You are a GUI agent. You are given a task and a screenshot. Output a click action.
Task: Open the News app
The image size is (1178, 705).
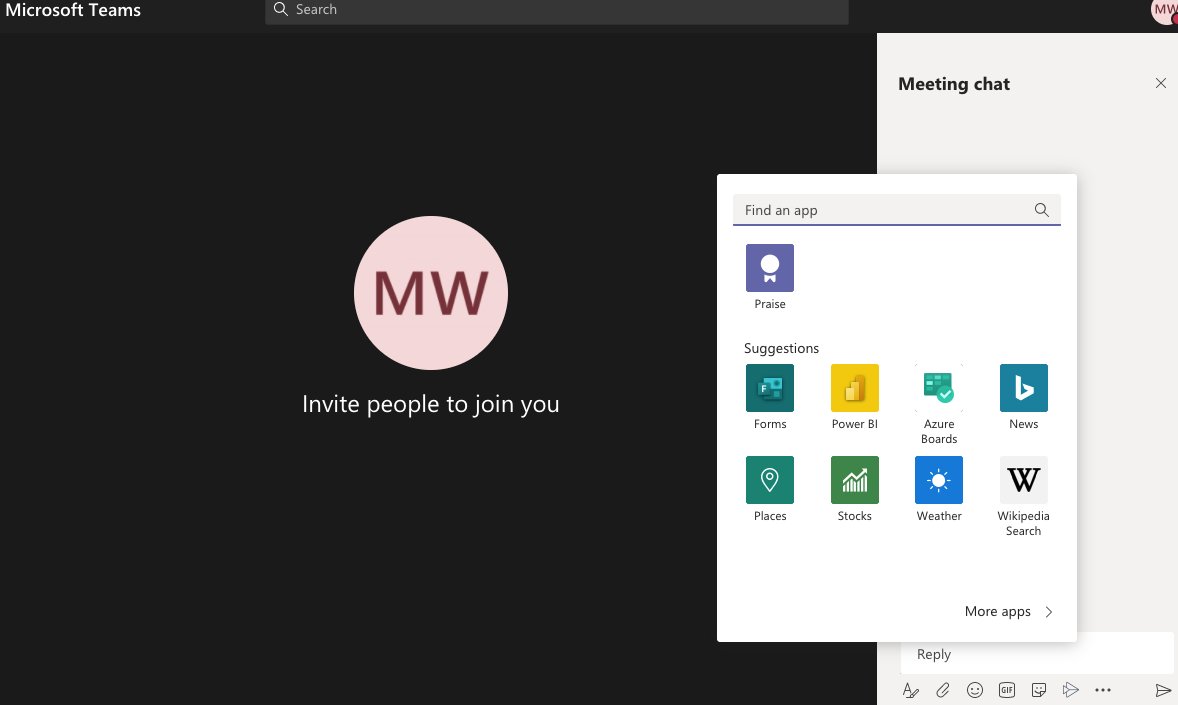[1023, 388]
